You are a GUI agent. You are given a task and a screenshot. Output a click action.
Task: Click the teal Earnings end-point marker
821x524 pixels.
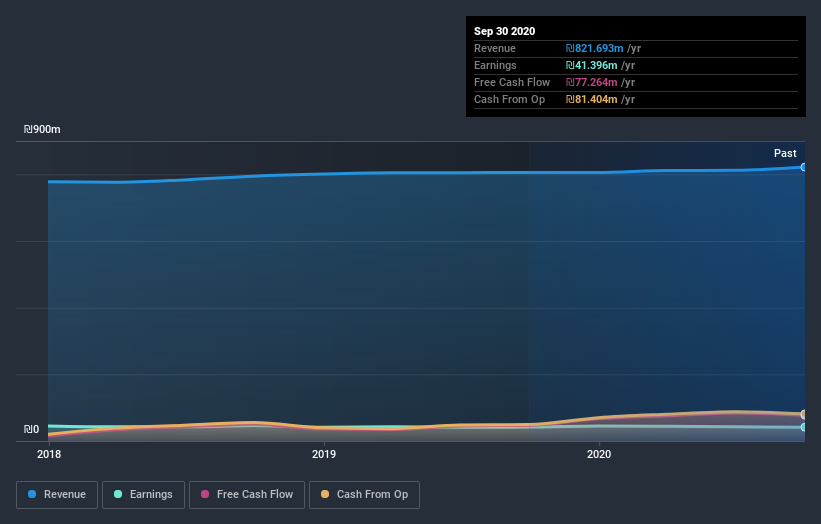803,427
